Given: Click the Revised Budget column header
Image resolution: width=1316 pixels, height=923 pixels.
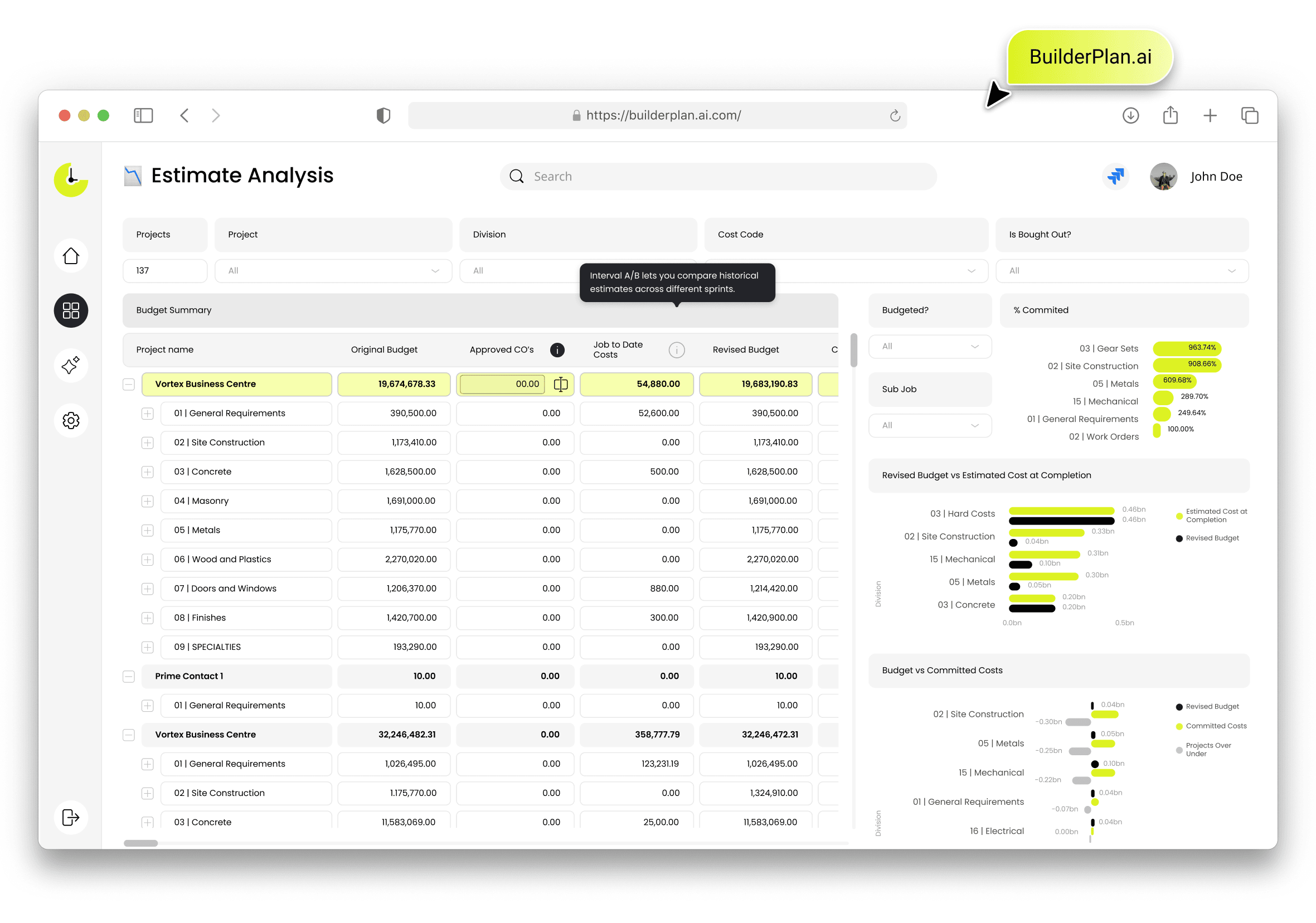Looking at the screenshot, I should tap(746, 349).
